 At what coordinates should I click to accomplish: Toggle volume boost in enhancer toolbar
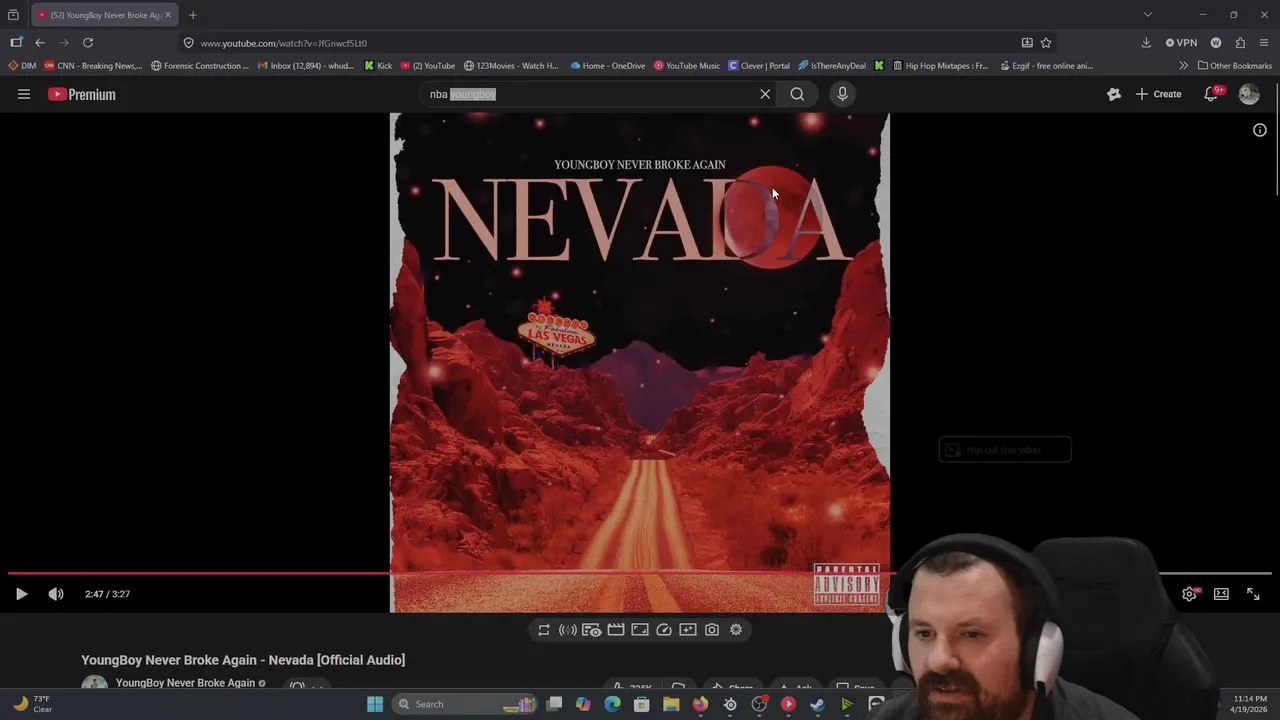(x=568, y=630)
